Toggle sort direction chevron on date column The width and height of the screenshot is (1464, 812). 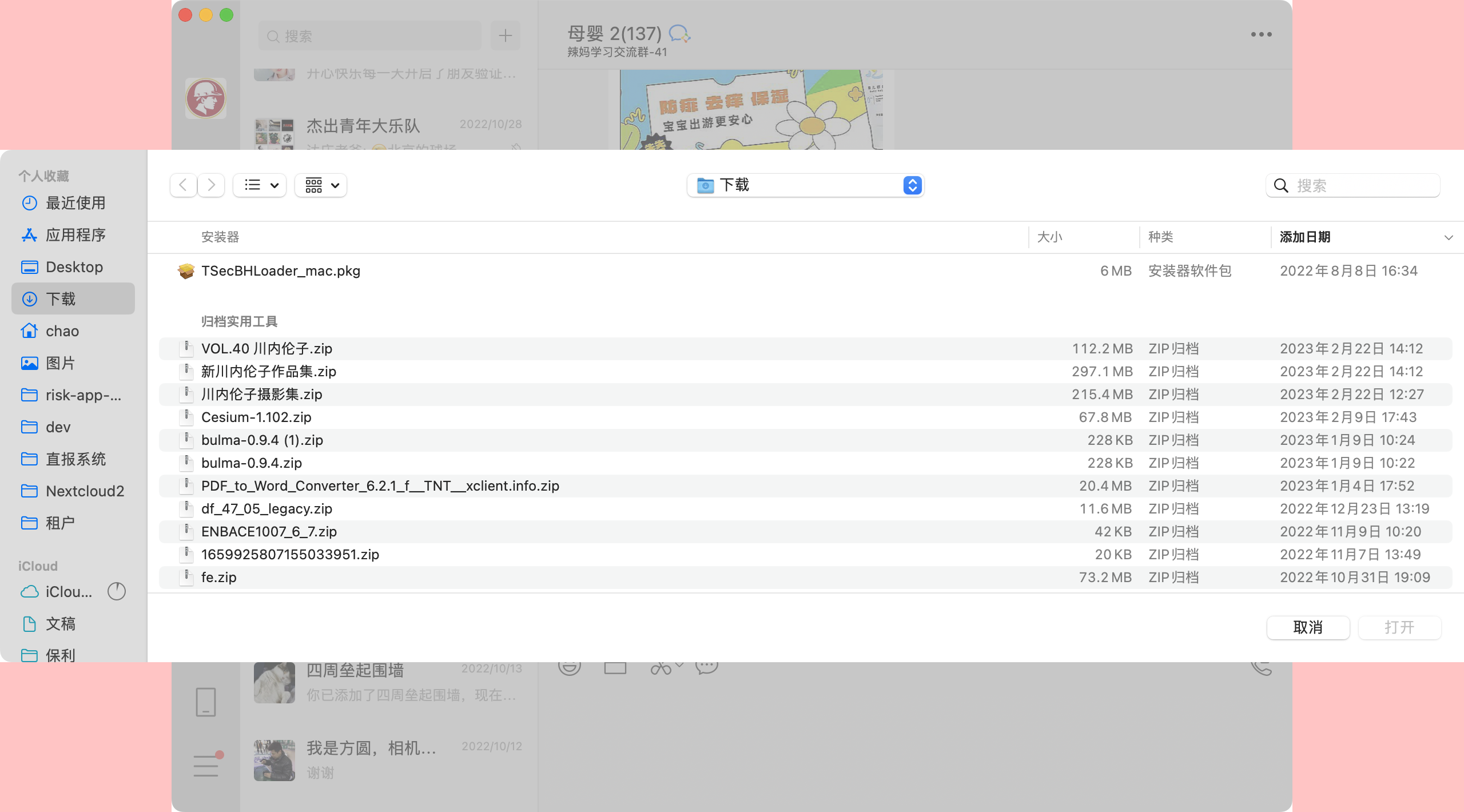[1448, 237]
